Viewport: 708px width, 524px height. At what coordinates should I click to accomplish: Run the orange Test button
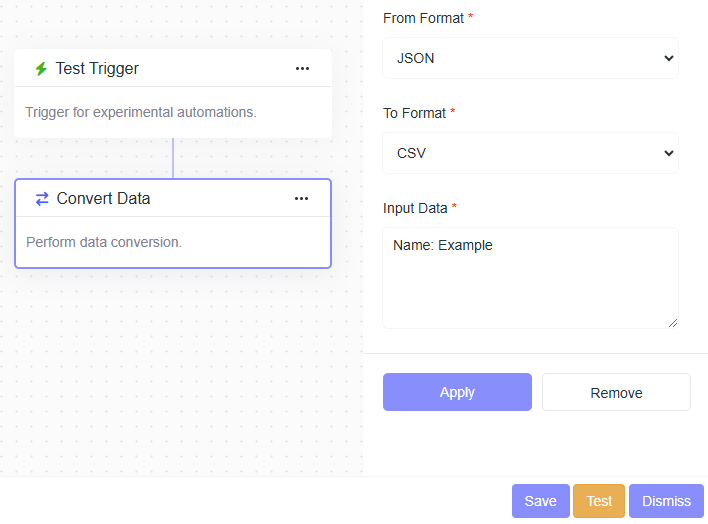(x=599, y=501)
